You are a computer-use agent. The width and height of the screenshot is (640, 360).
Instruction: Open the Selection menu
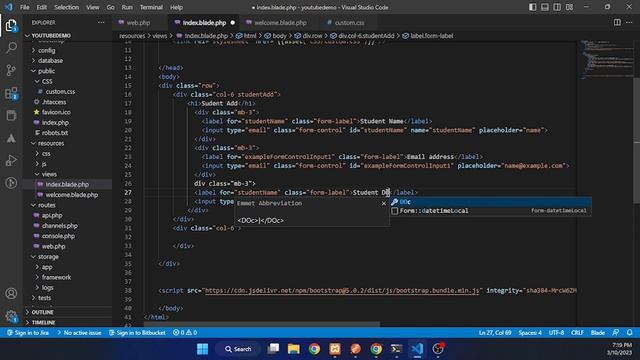66,7
